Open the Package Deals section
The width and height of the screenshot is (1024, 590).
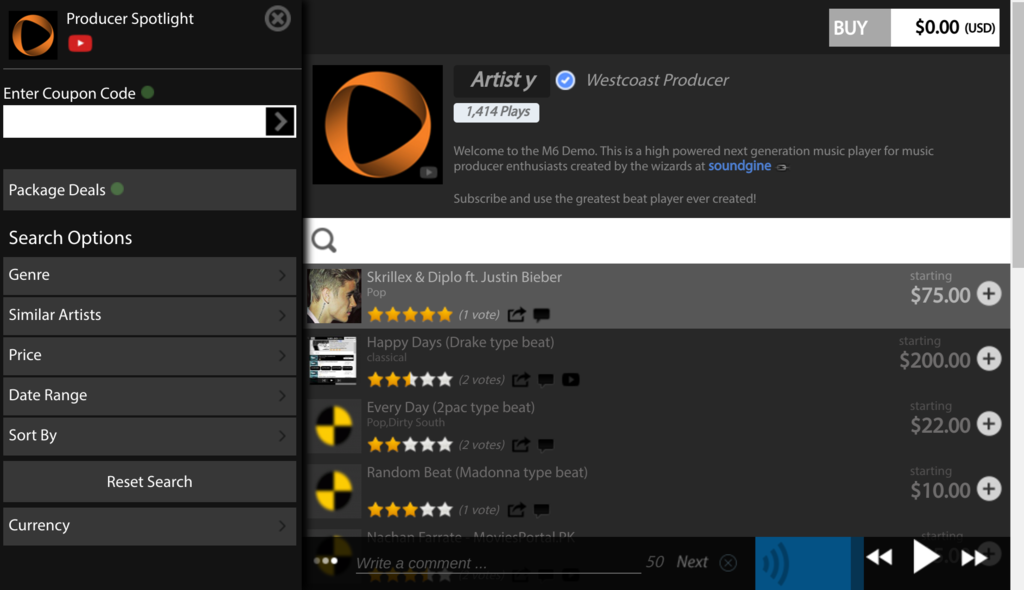[x=150, y=189]
